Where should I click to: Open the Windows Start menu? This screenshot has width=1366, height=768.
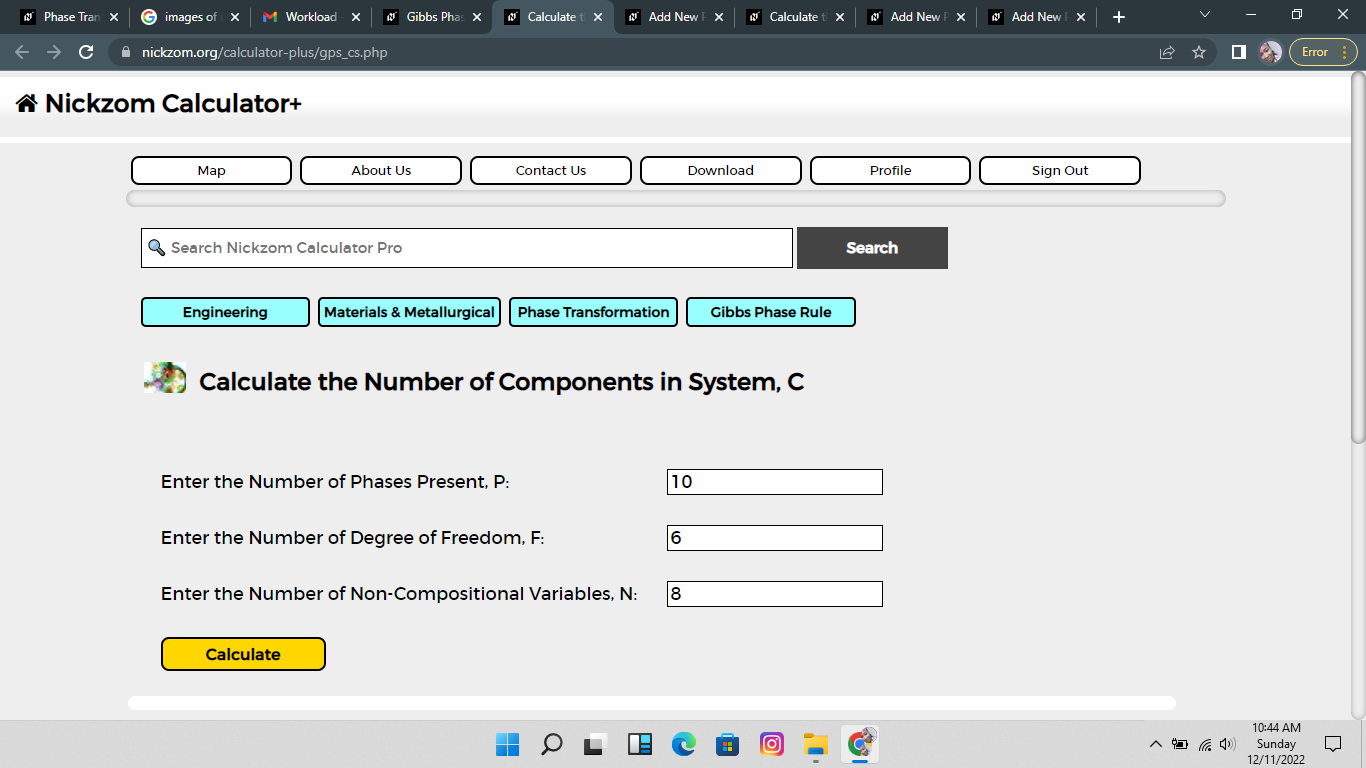click(508, 744)
